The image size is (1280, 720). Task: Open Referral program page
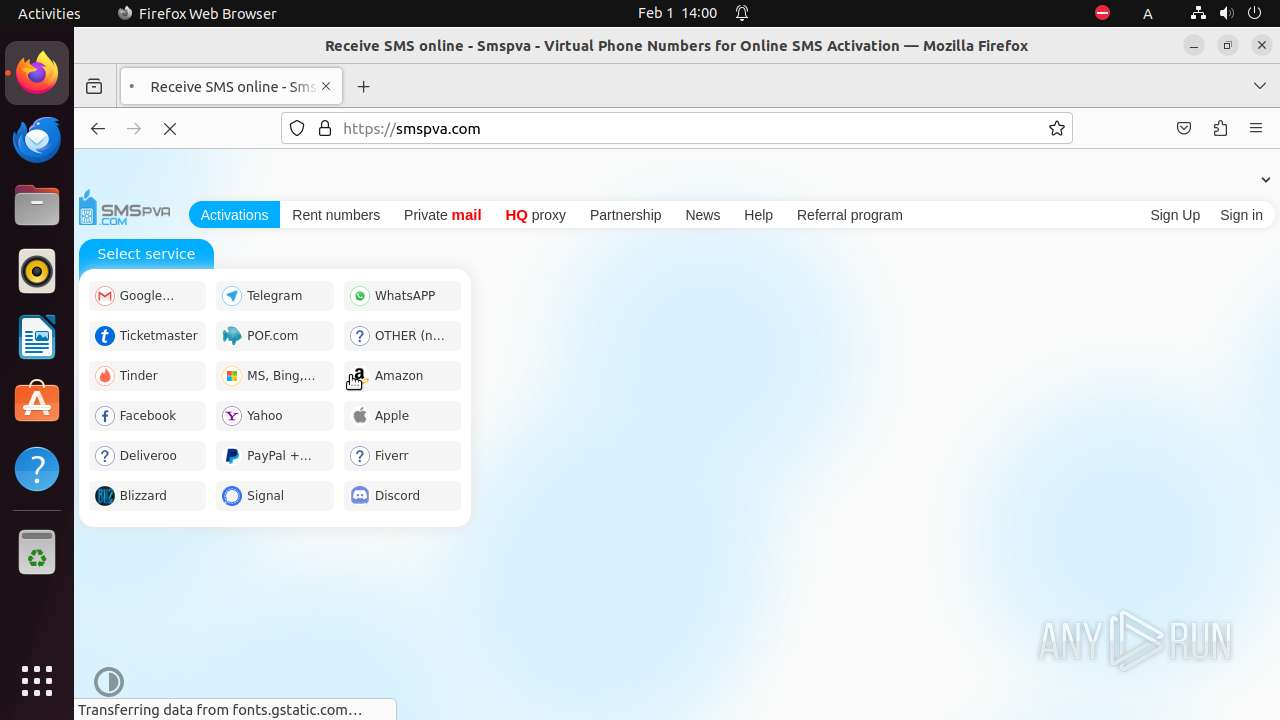pos(850,215)
